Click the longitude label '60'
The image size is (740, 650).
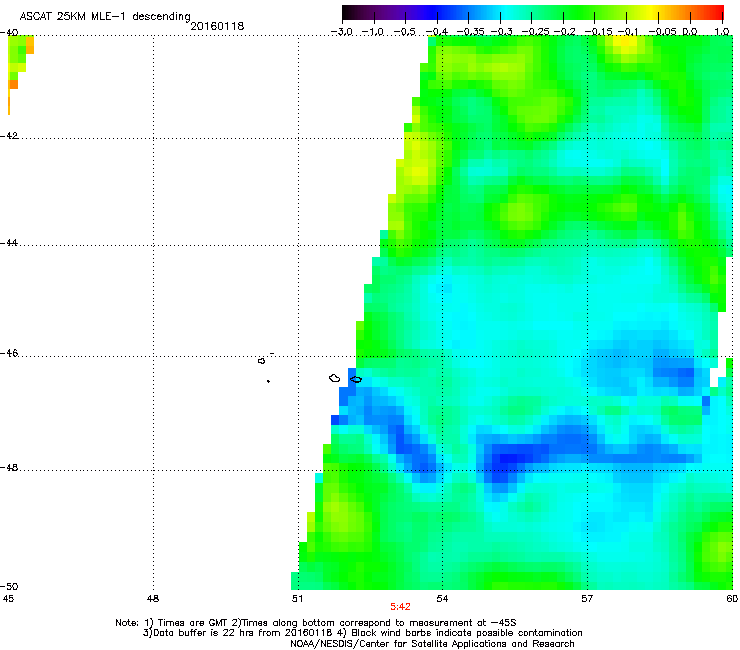click(732, 599)
